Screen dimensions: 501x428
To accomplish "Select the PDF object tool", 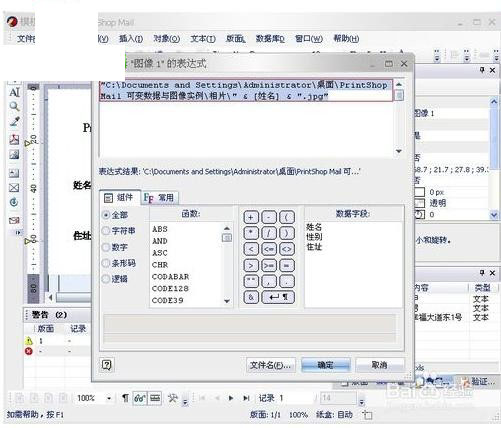I will click(x=14, y=139).
